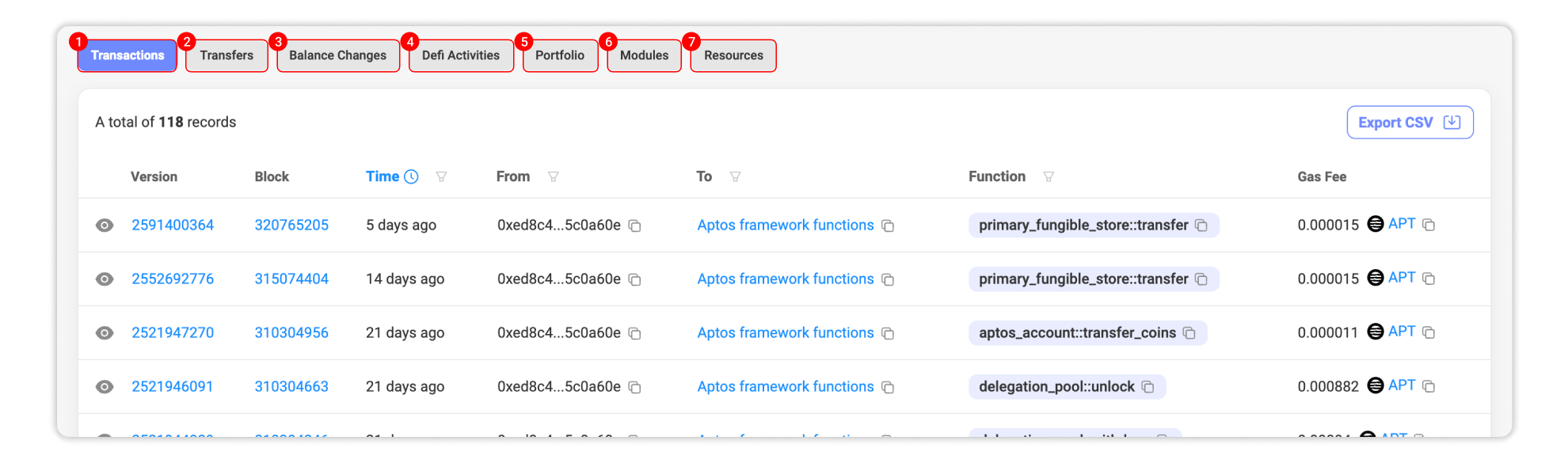Copy the From address in the first row
The image size is (1568, 463).
coord(634,226)
